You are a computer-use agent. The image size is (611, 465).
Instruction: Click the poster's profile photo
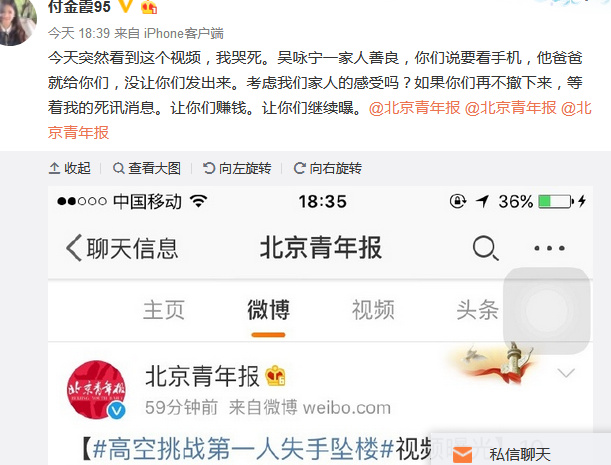click(x=18, y=21)
